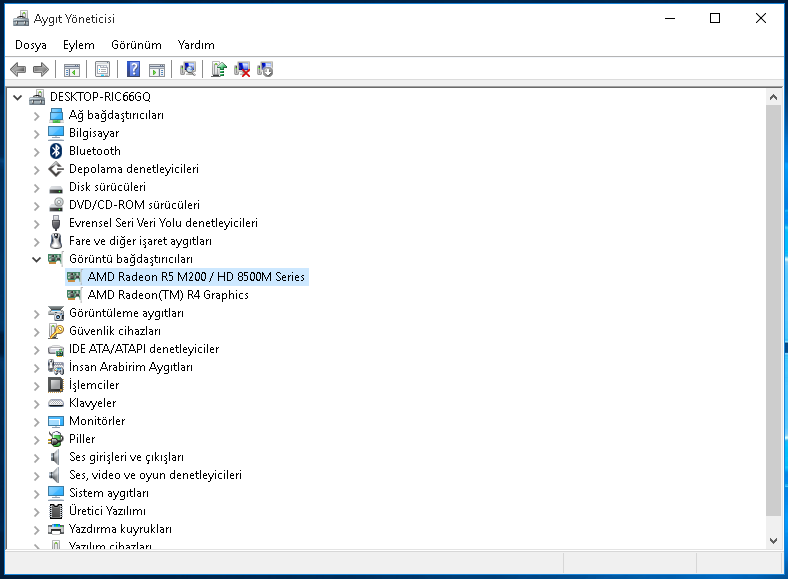Click the Aygıt Yöneticisi title bar icon
The image size is (788, 579).
coord(21,19)
